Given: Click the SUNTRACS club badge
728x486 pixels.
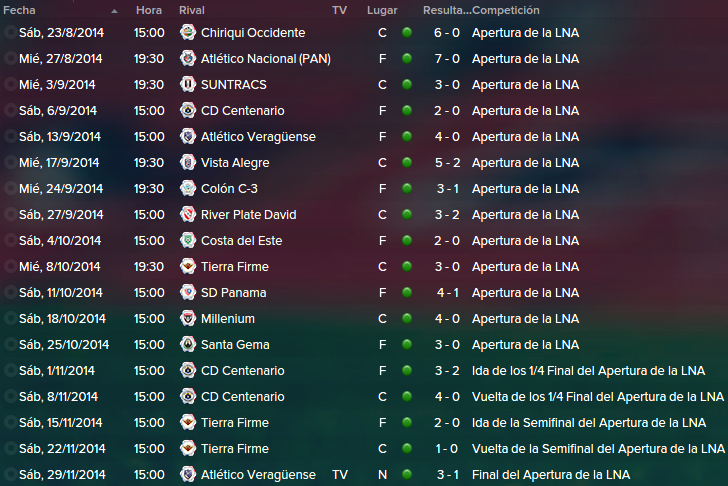Looking at the screenshot, I should 188,84.
